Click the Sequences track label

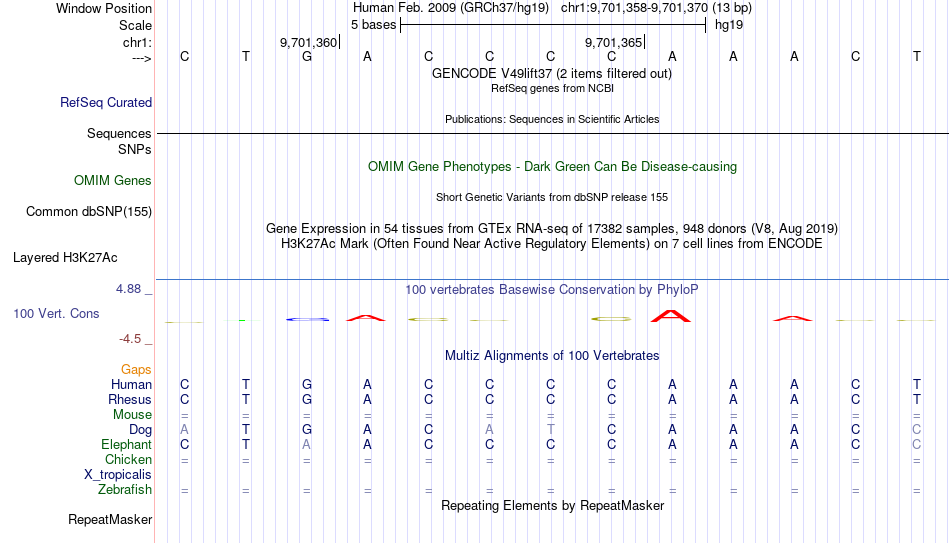pyautogui.click(x=119, y=133)
